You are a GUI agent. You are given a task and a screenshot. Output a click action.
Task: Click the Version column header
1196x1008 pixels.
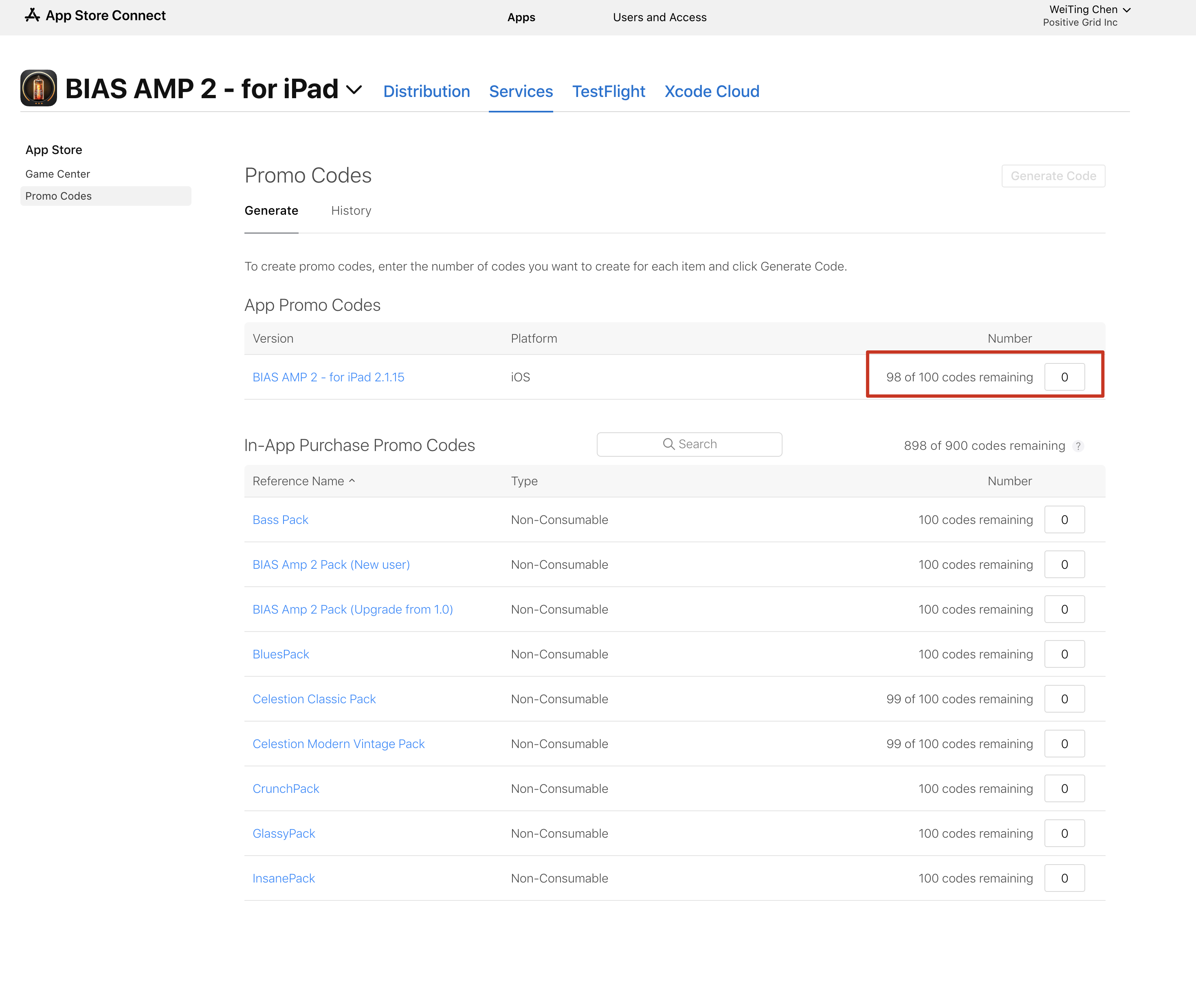(x=273, y=338)
